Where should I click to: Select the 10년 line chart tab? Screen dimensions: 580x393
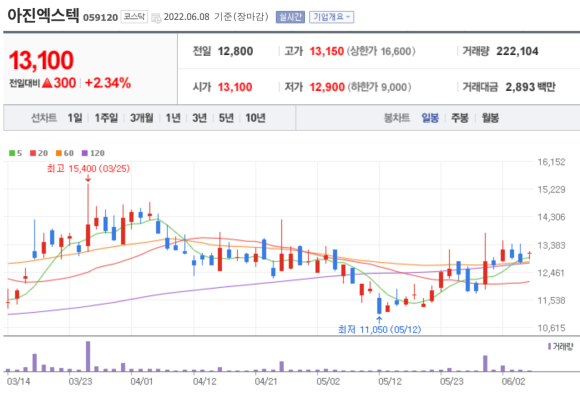(256, 118)
